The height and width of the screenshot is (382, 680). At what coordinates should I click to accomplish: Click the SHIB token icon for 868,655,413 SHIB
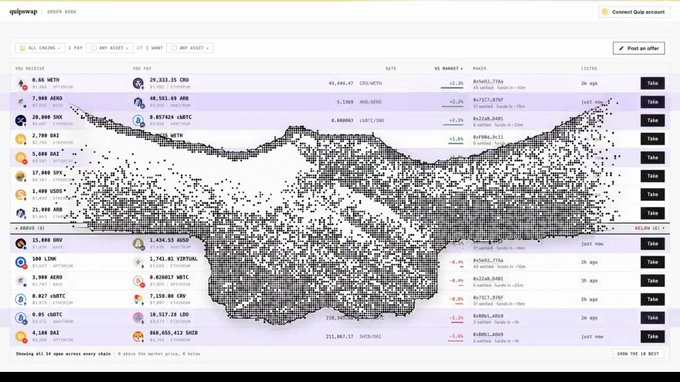coord(138,336)
